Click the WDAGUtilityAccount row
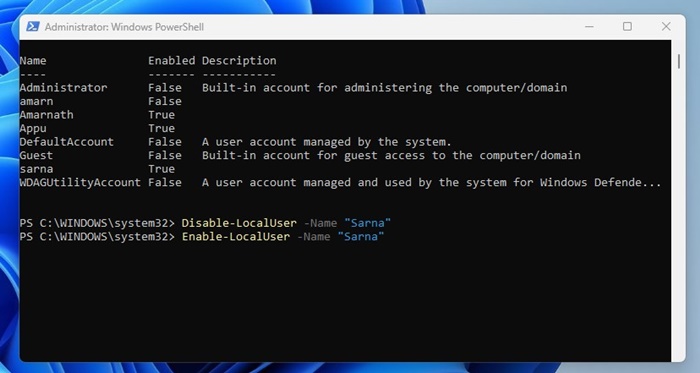Viewport: 700px width, 373px height. click(340, 182)
